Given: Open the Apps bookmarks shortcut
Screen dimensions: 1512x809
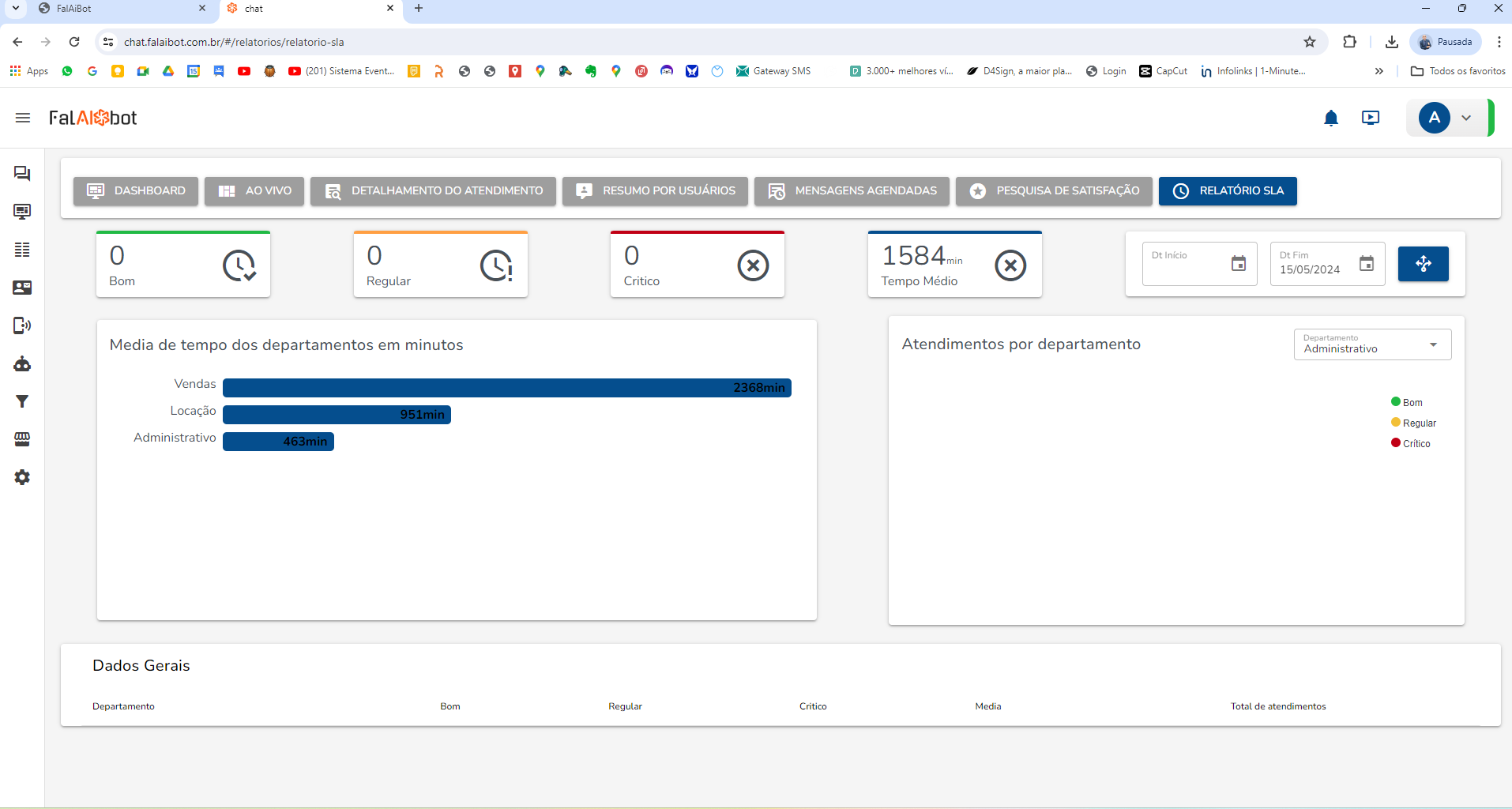Looking at the screenshot, I should pyautogui.click(x=29, y=71).
